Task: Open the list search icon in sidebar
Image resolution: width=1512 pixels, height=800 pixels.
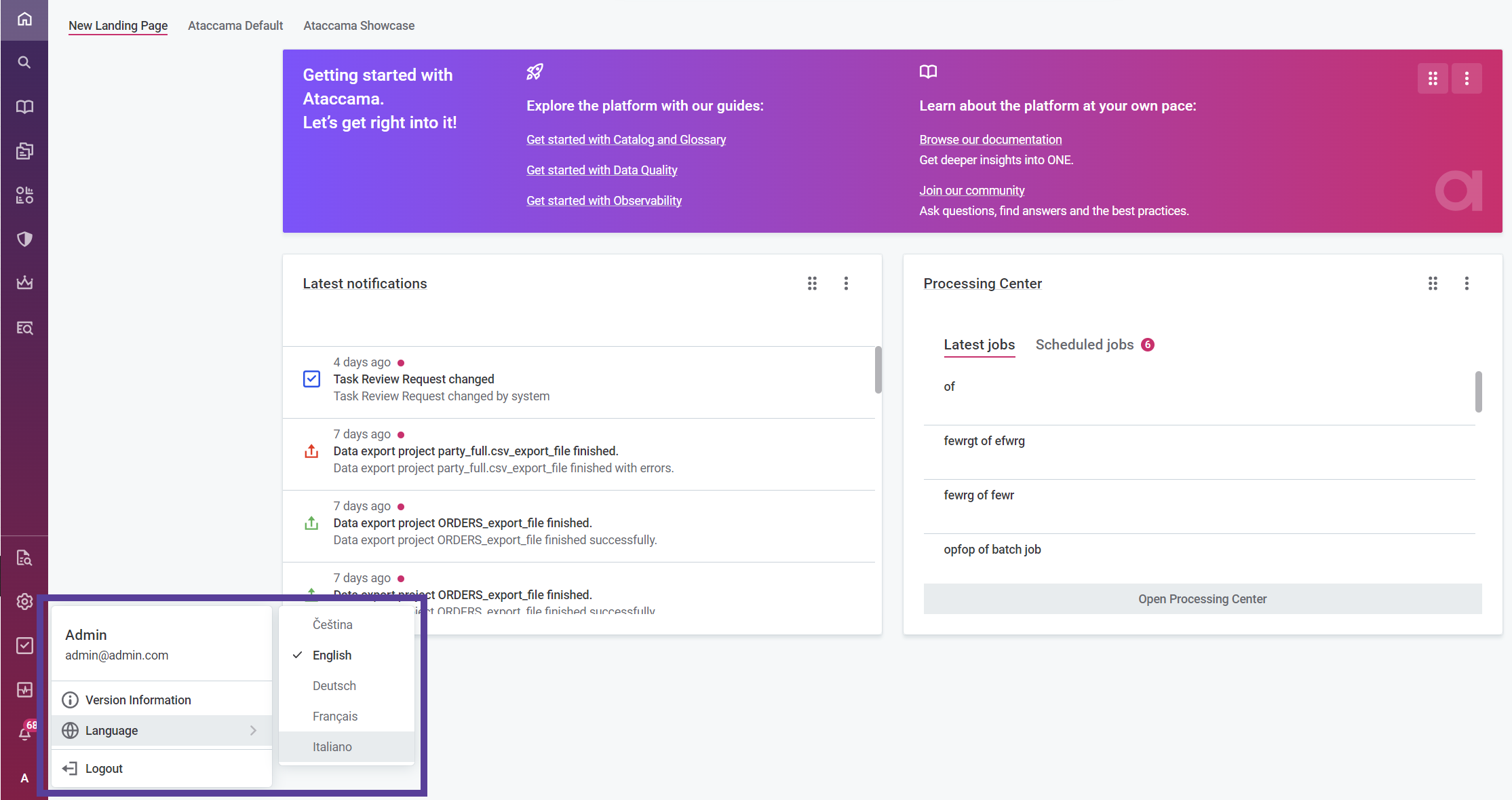Action: pos(24,328)
